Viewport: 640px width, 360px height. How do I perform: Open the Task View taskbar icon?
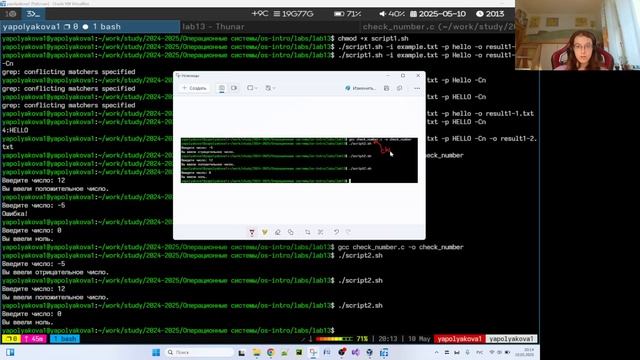tap(242, 353)
